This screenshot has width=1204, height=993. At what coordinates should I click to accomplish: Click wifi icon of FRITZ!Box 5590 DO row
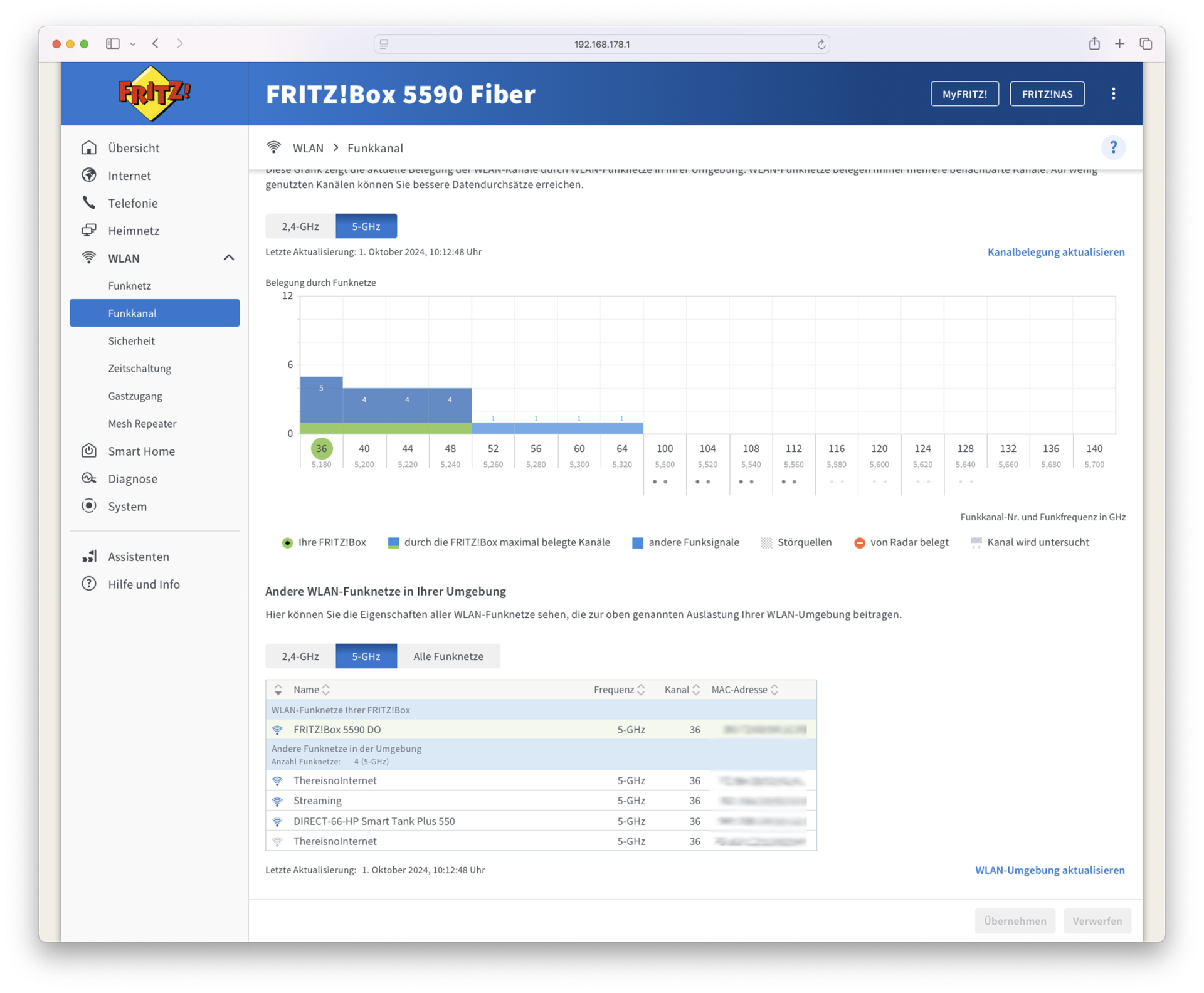[x=277, y=729]
